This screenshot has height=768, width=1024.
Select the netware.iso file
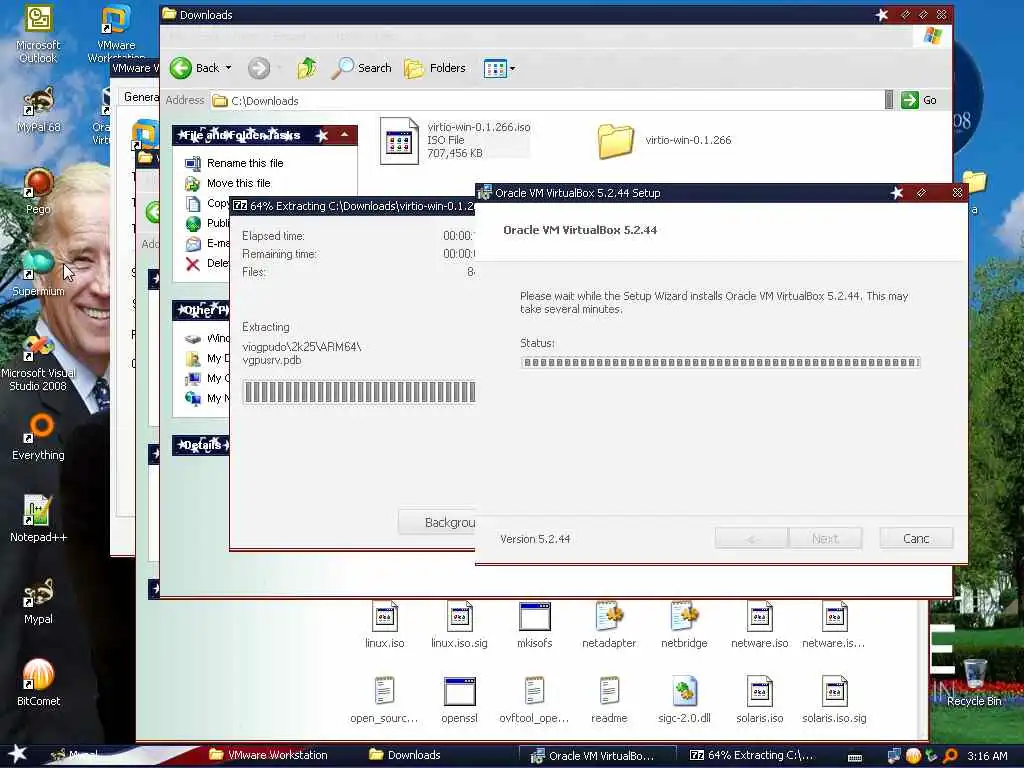tap(760, 626)
